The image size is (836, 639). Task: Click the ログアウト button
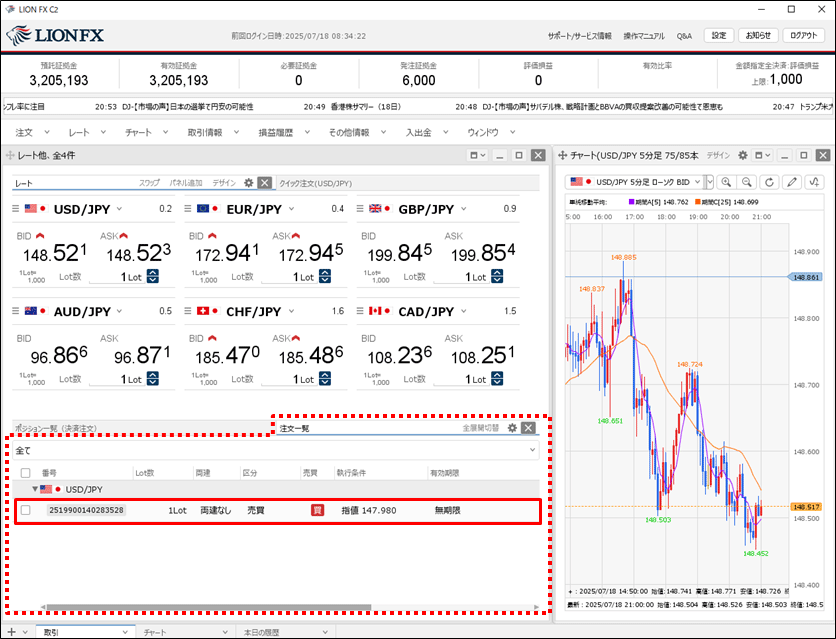[802, 35]
